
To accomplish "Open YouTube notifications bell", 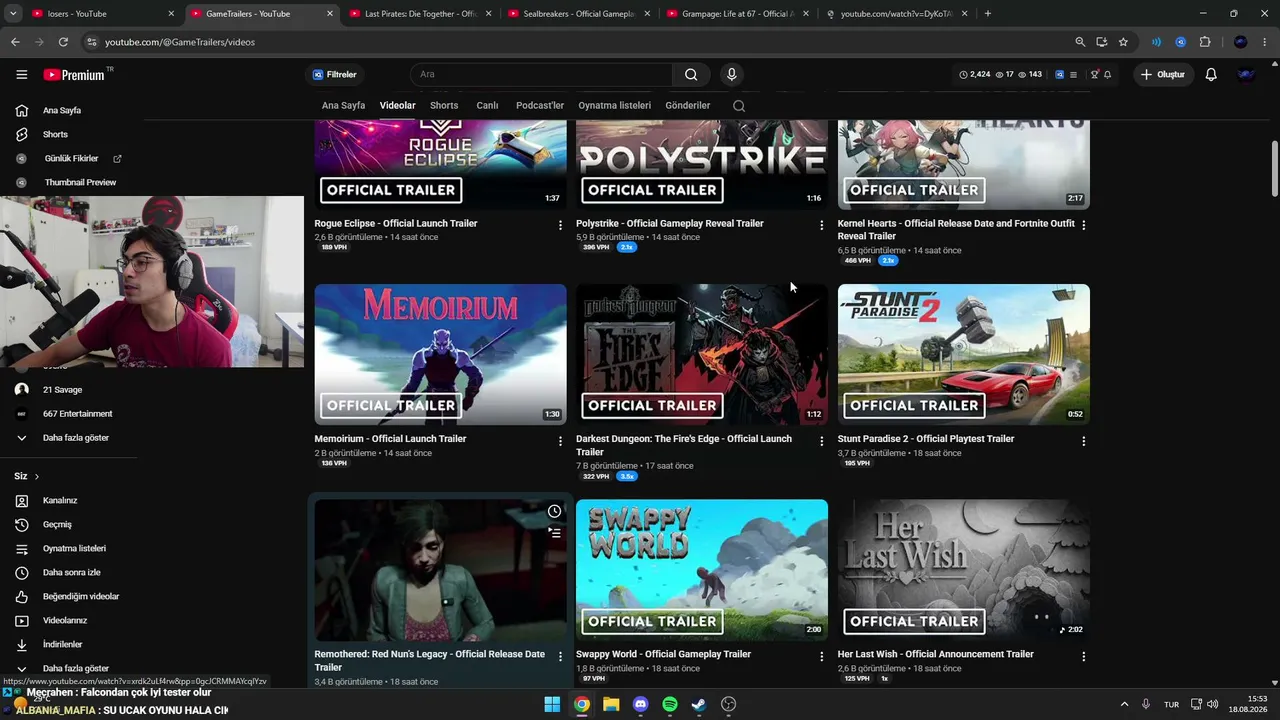I will coord(1211,75).
